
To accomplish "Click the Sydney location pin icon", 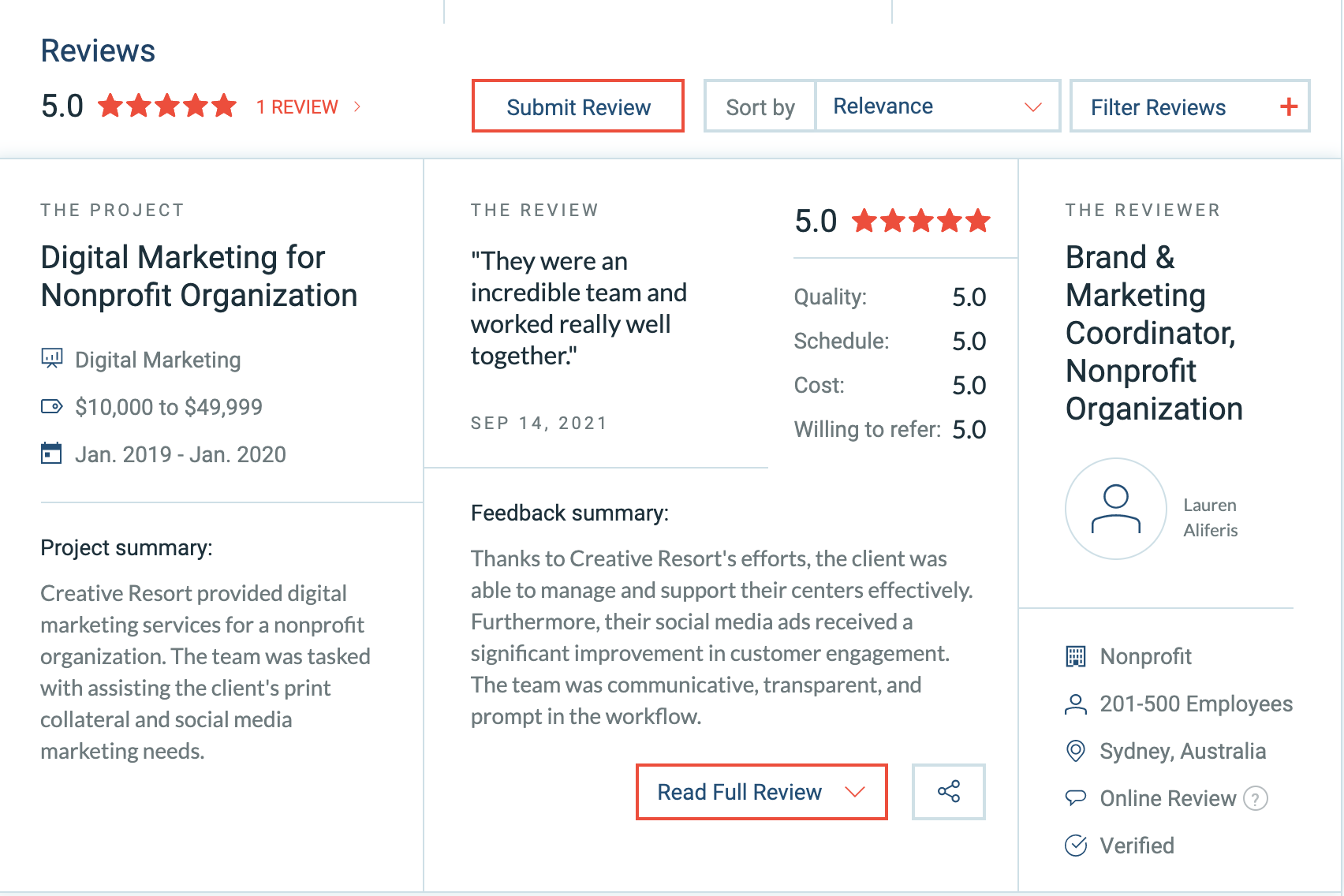I will [x=1076, y=751].
